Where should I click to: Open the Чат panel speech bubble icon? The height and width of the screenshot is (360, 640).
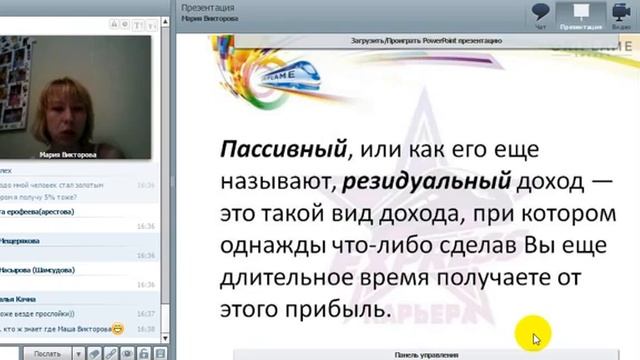click(540, 12)
